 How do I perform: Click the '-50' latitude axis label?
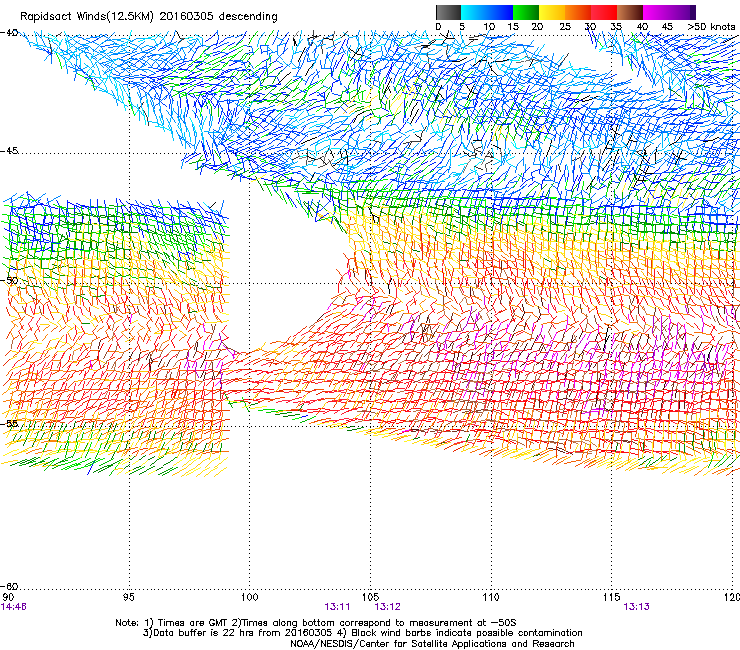9,280
